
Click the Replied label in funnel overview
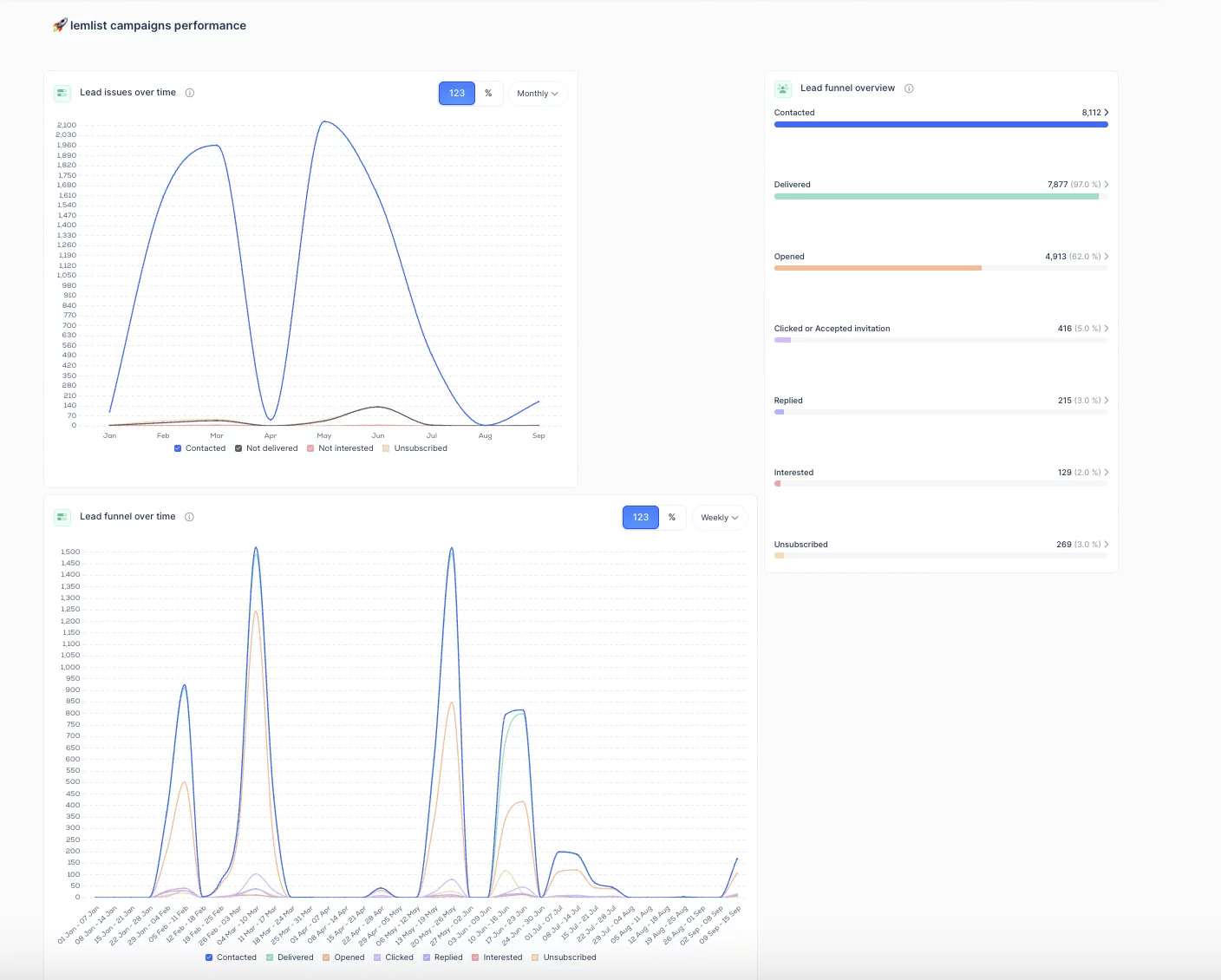[788, 401]
